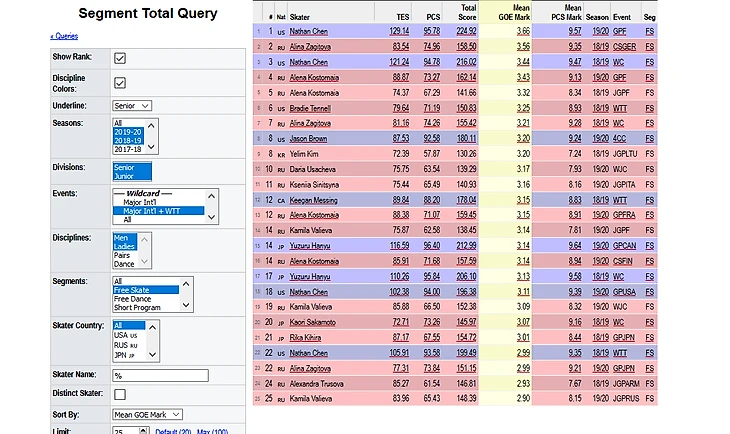The image size is (730, 434).
Task: Choose Short Program in the Segments list
Action: pos(139,308)
